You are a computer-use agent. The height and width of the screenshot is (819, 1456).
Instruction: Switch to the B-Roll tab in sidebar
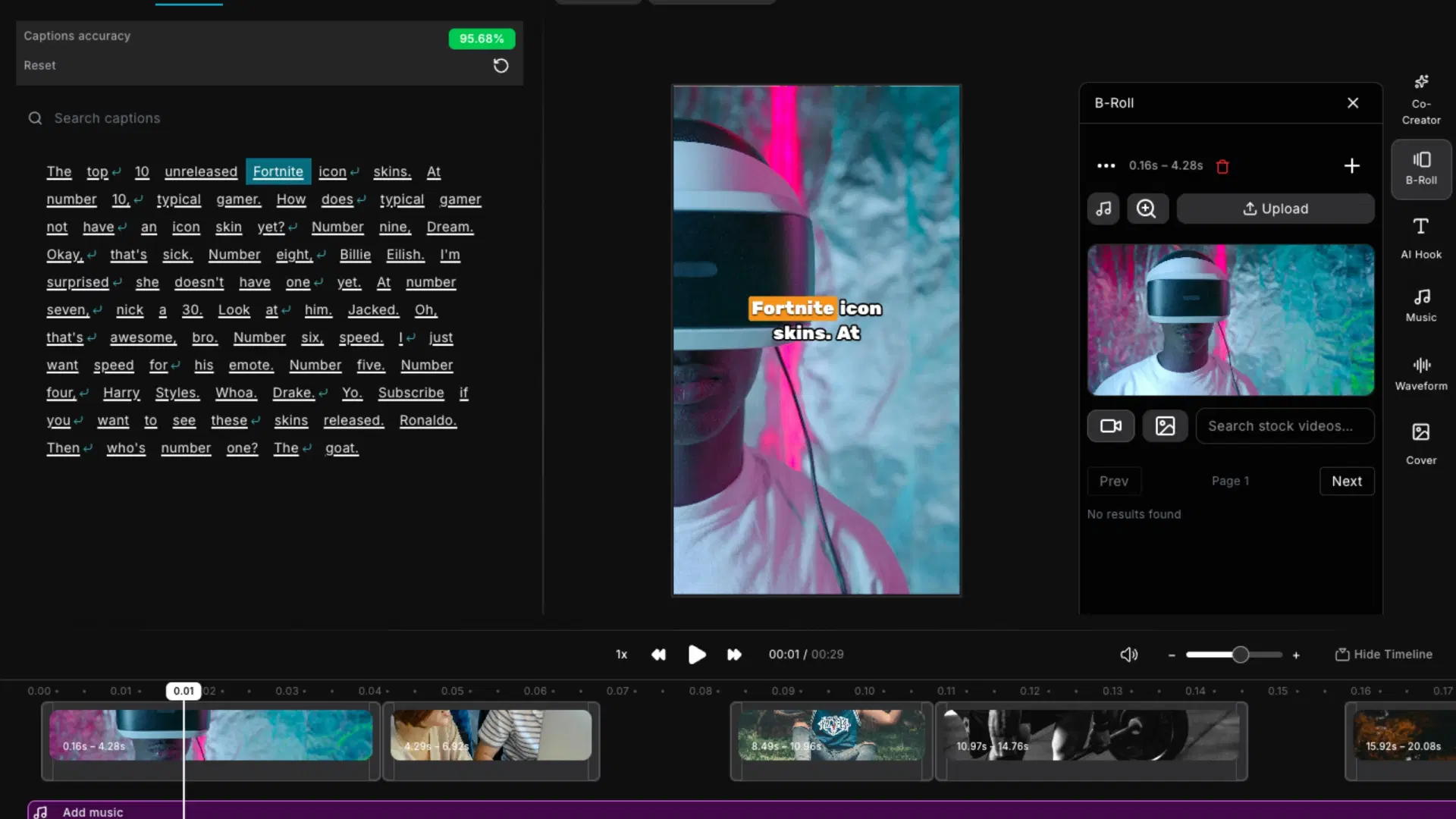[1421, 168]
